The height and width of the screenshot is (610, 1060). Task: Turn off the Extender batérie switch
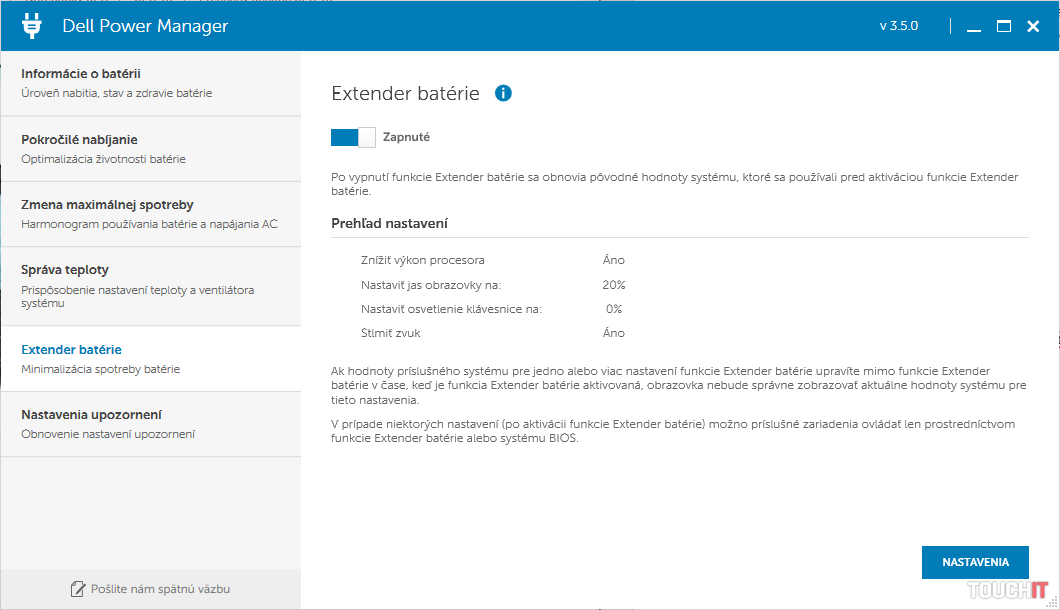(x=353, y=137)
